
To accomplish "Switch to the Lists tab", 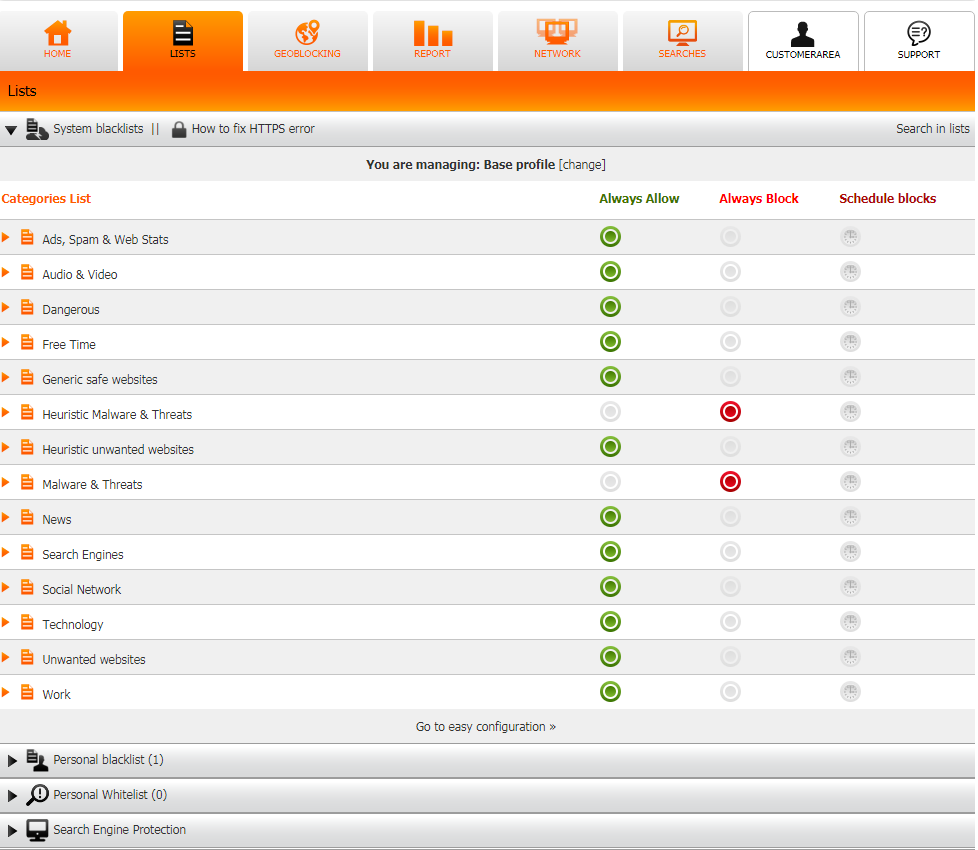I will pos(182,40).
